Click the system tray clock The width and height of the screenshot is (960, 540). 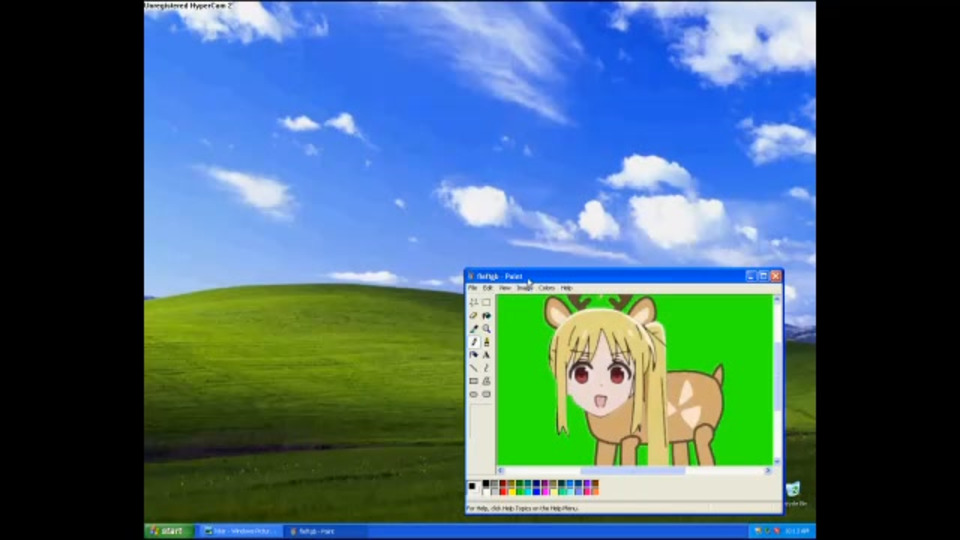pos(797,531)
